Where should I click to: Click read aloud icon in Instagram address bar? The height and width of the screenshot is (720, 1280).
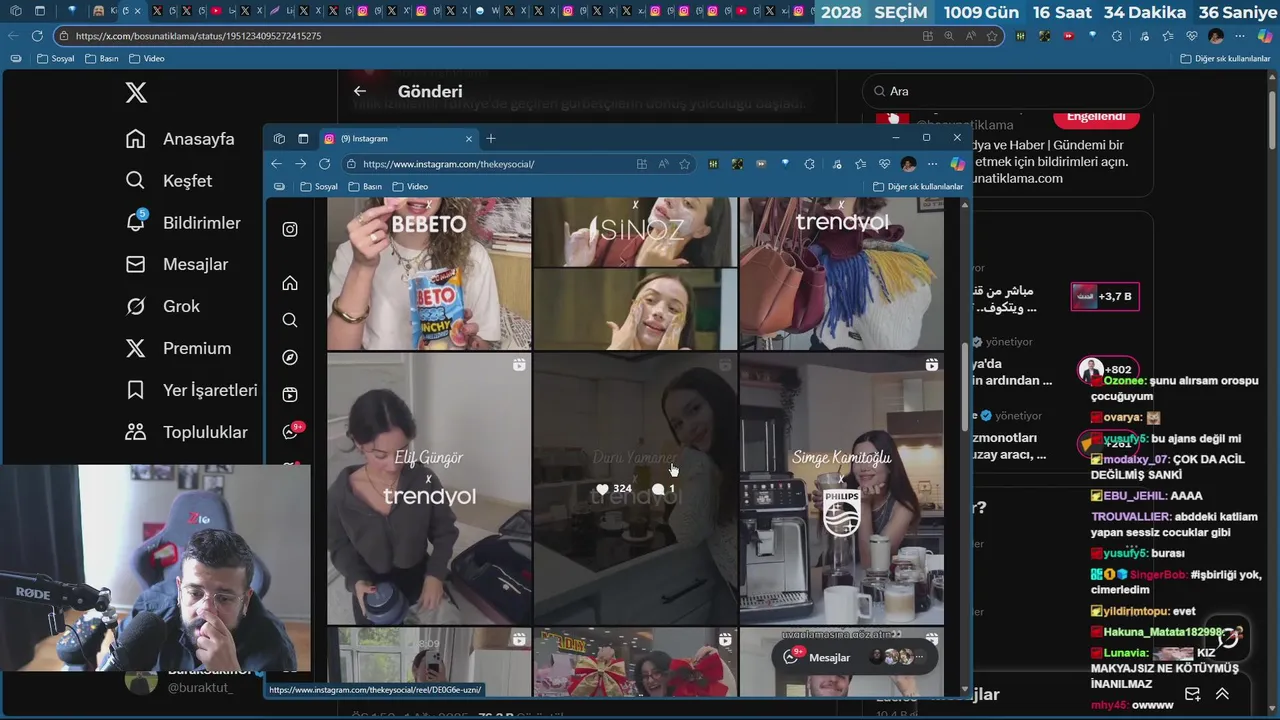(x=664, y=164)
